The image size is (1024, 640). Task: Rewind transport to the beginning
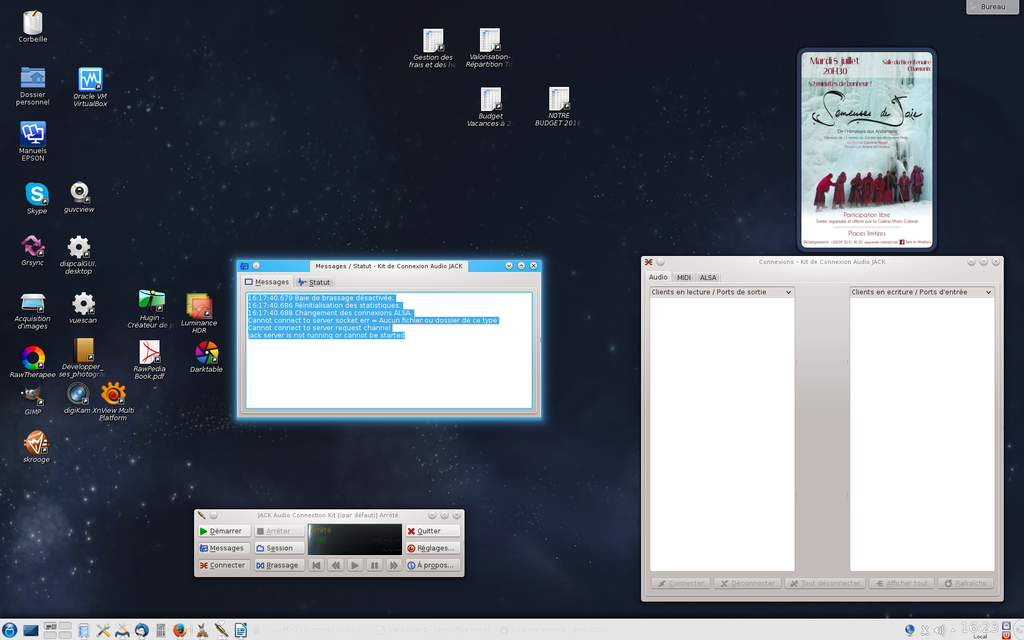coord(316,565)
